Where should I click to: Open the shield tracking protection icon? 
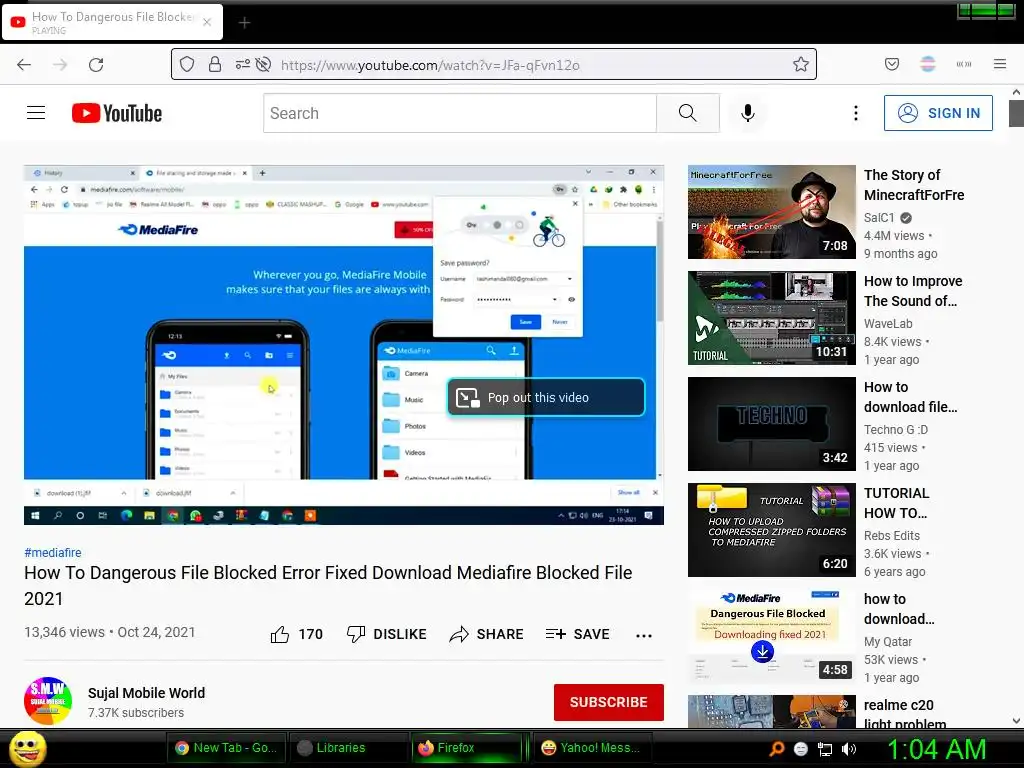(x=187, y=64)
